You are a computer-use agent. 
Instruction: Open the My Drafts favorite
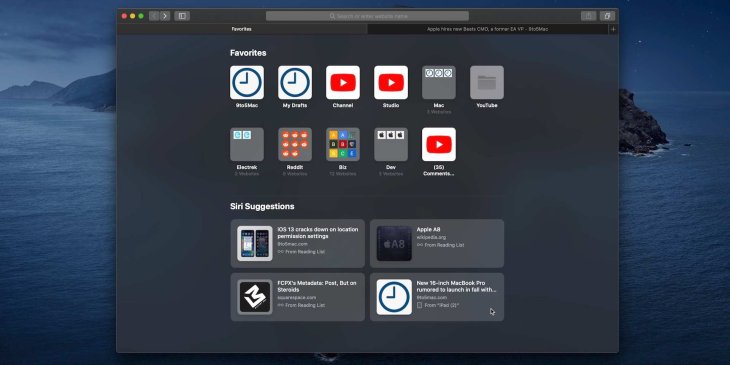pyautogui.click(x=295, y=82)
